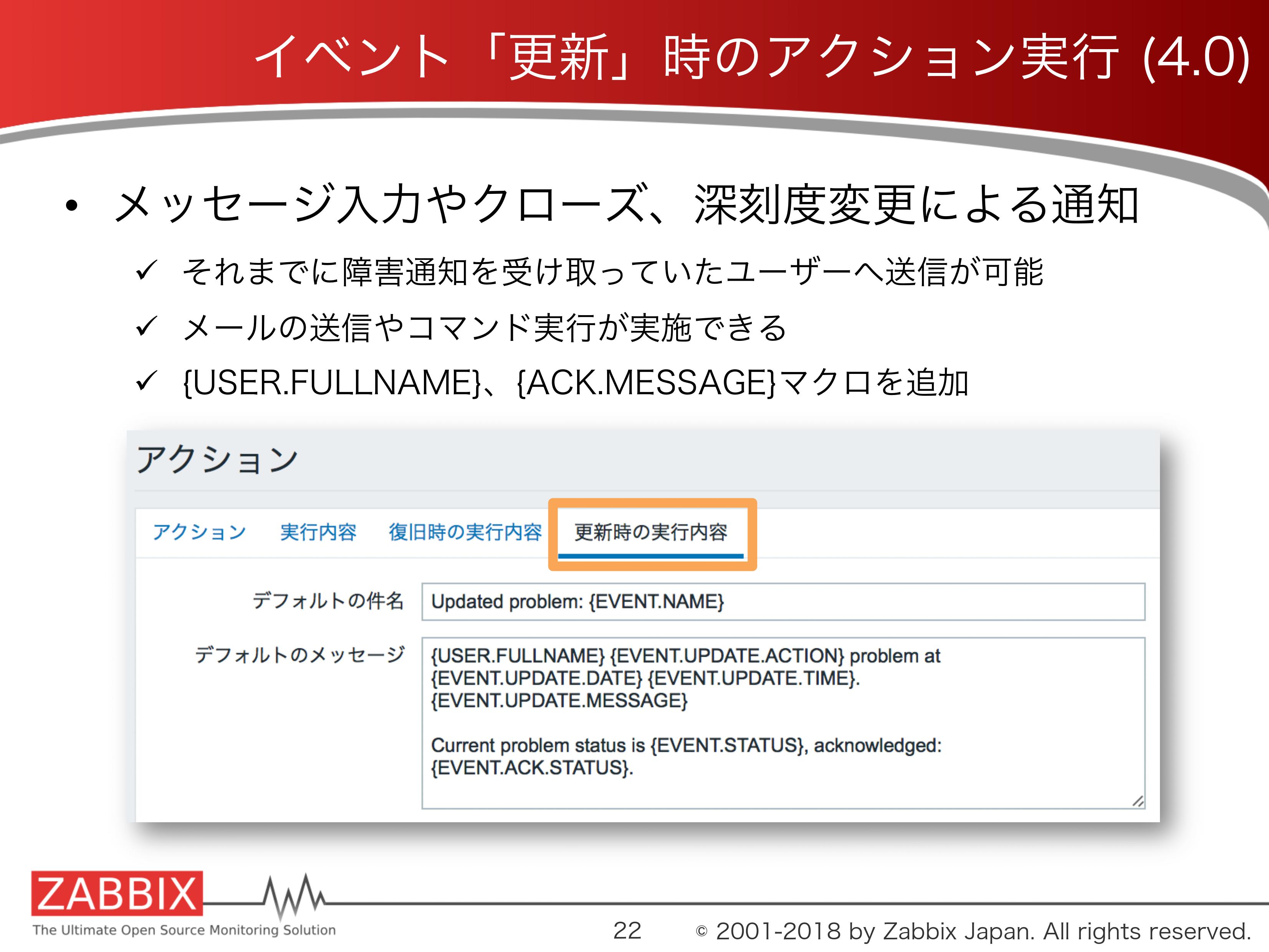Click the {EVENT.UPDATE.MESSAGE} line in the message
This screenshot has height=952, width=1269.
(x=559, y=700)
